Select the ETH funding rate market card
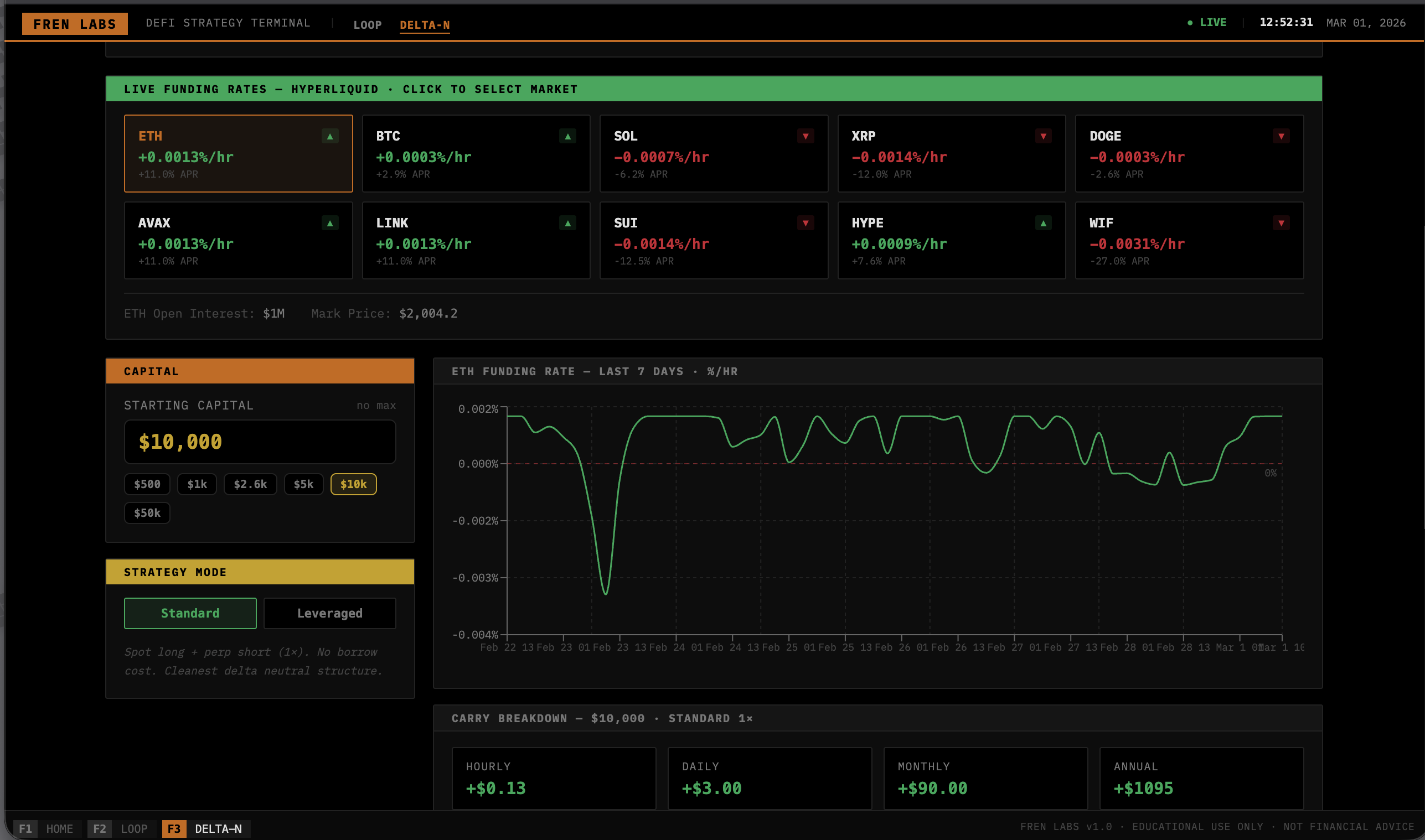The width and height of the screenshot is (1425, 840). tap(239, 153)
